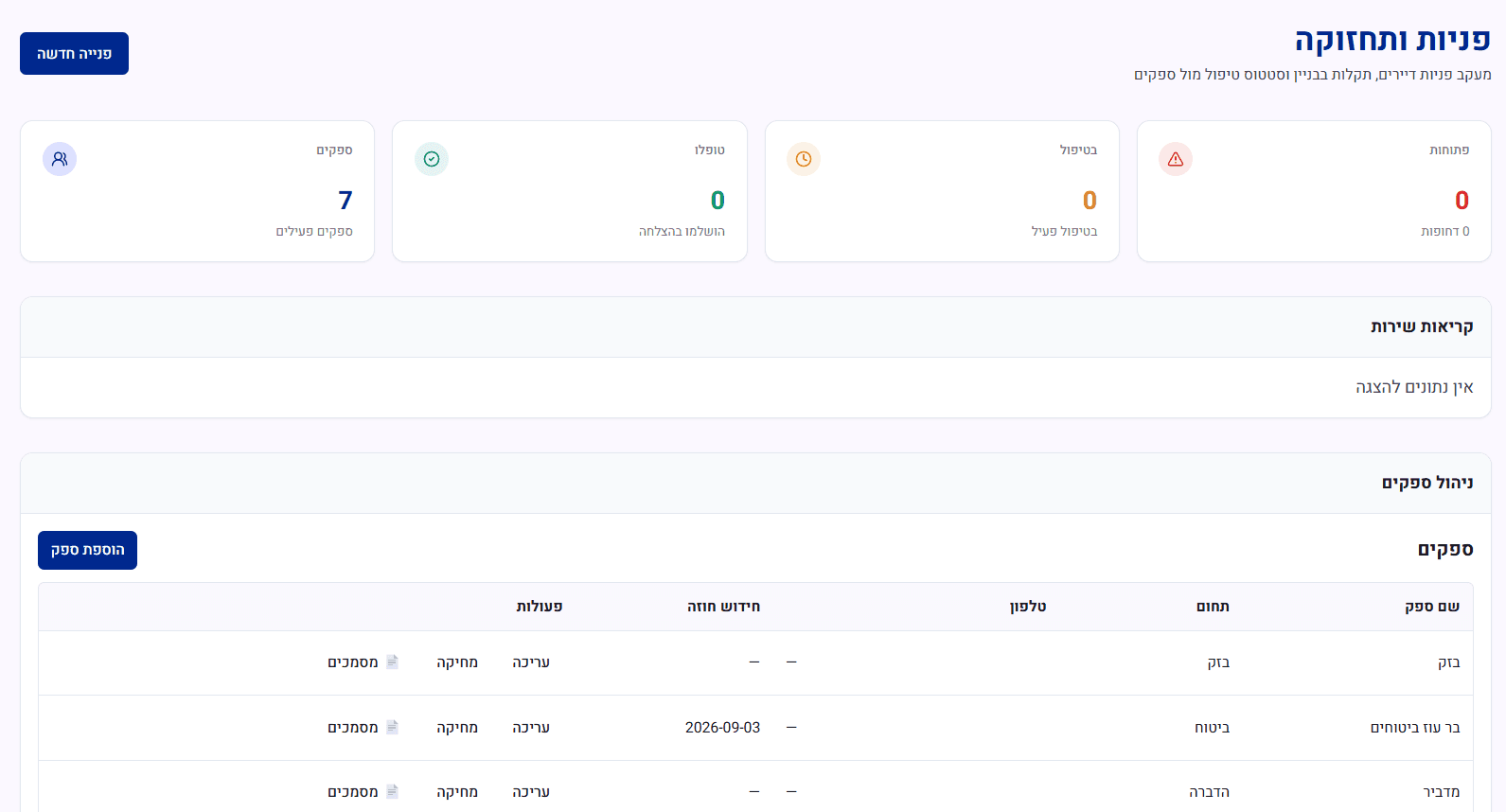The width and height of the screenshot is (1506, 812).
Task: Click the ביטוח field cell
Action: (1213, 727)
